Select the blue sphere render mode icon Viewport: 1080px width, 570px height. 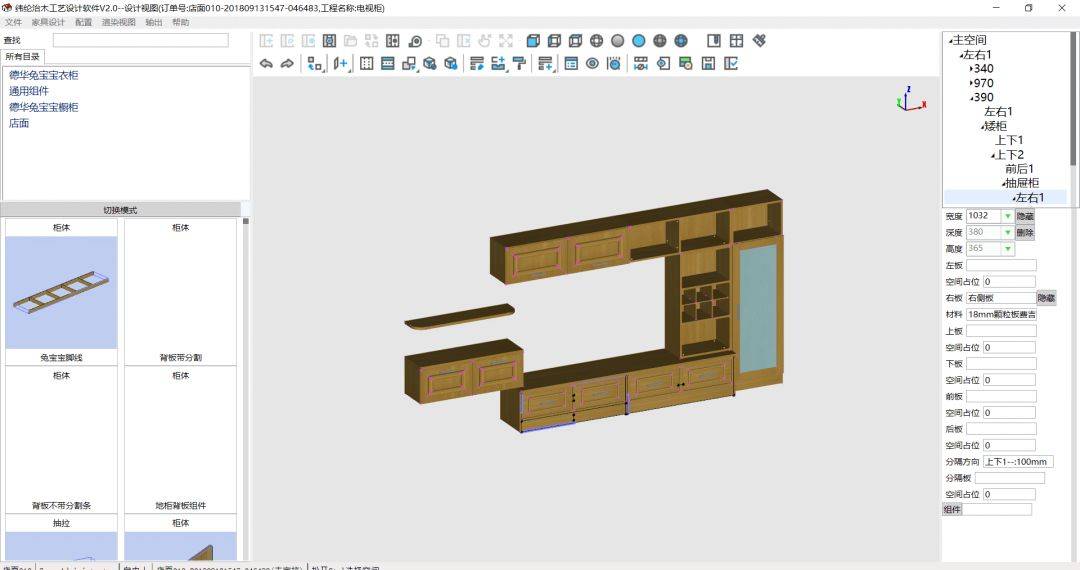638,41
